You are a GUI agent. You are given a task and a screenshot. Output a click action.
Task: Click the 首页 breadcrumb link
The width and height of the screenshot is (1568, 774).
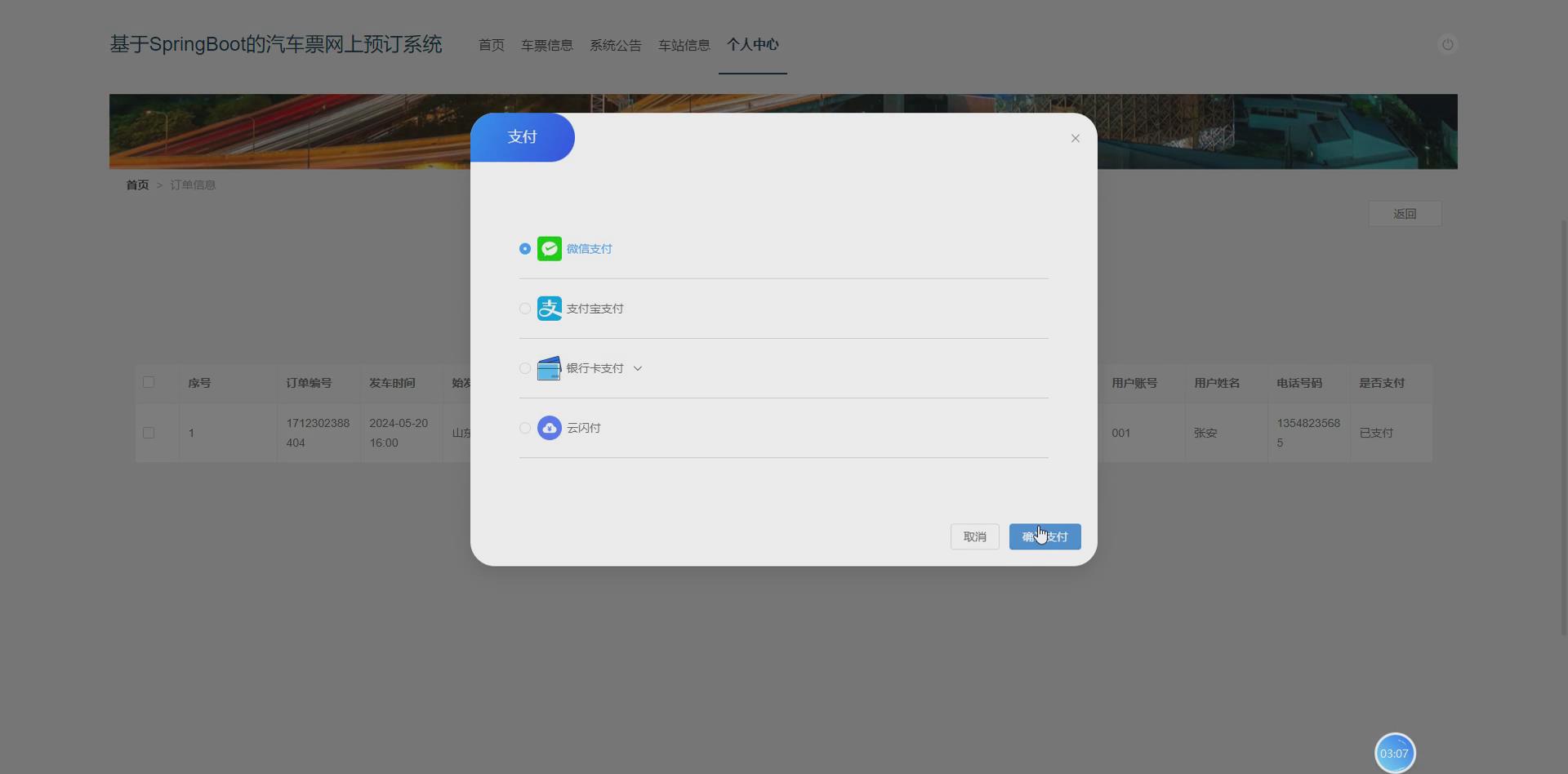[x=137, y=185]
